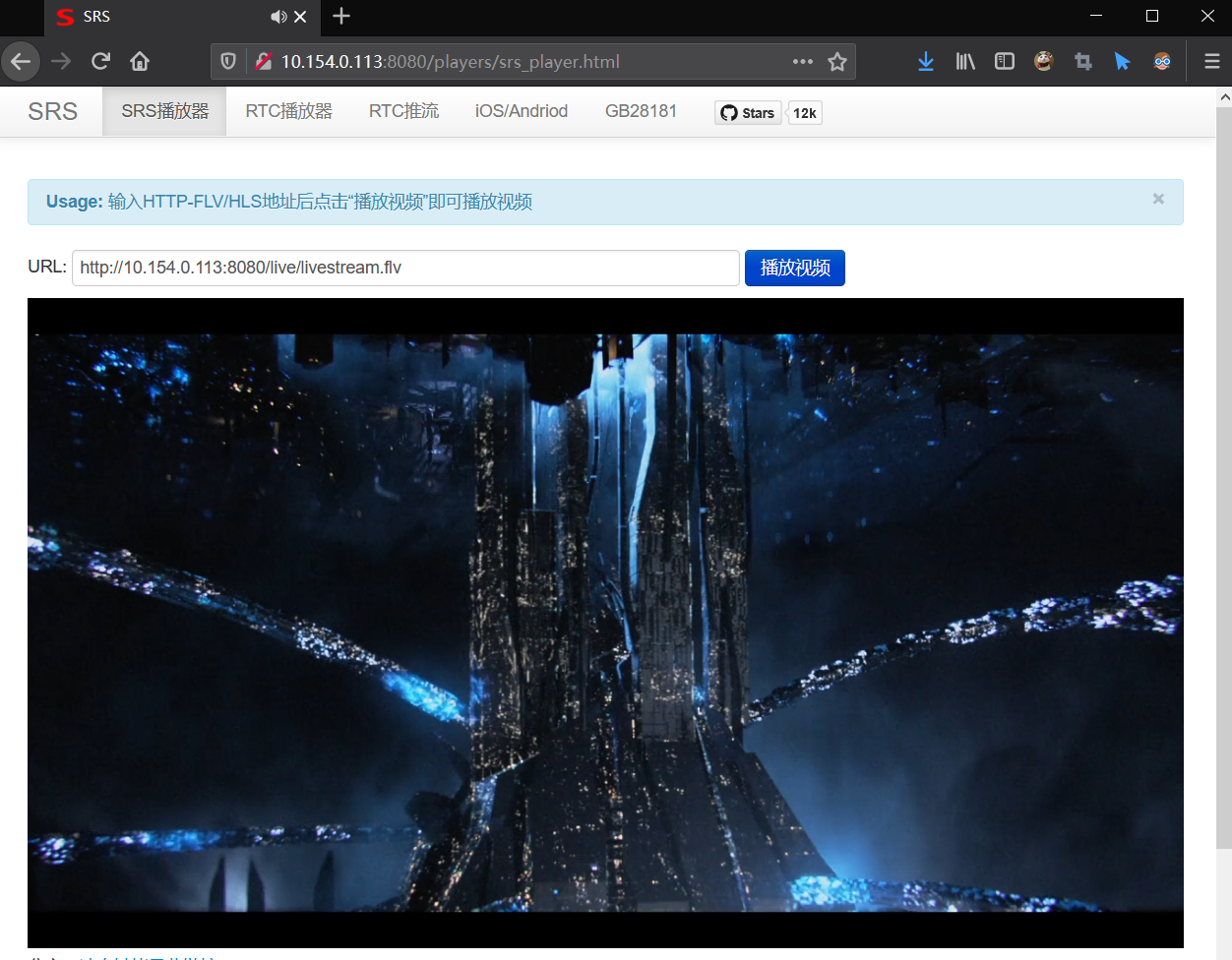Image resolution: width=1232 pixels, height=960 pixels.
Task: Switch to SRS播放器 tab
Action: 165,111
